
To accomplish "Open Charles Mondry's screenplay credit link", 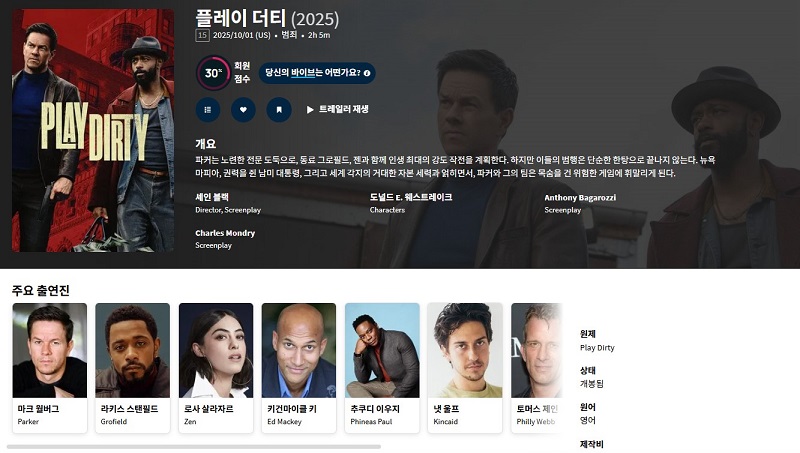I will 225,233.
